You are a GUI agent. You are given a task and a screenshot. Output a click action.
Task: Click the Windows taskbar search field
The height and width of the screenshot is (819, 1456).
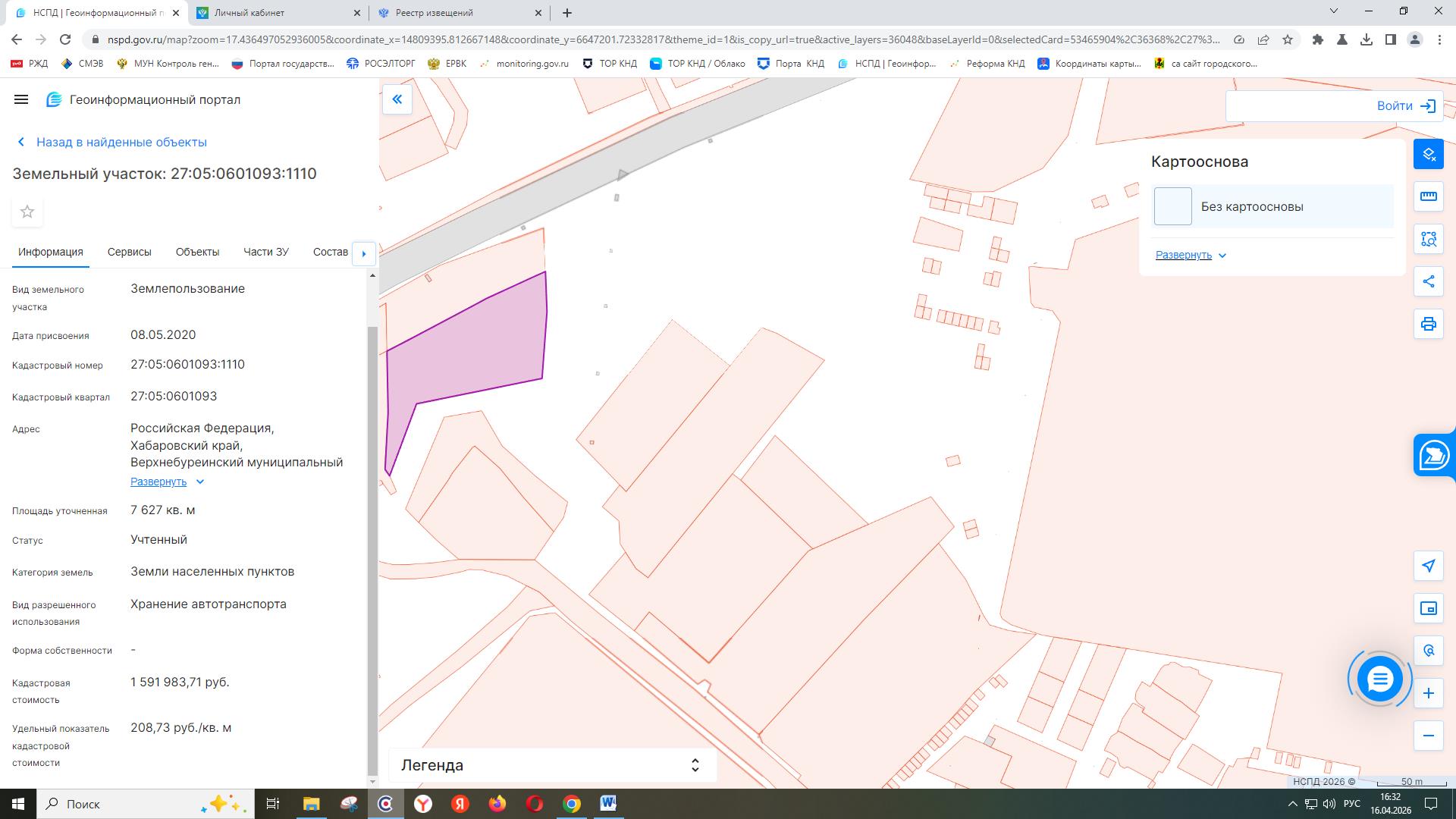[x=114, y=804]
